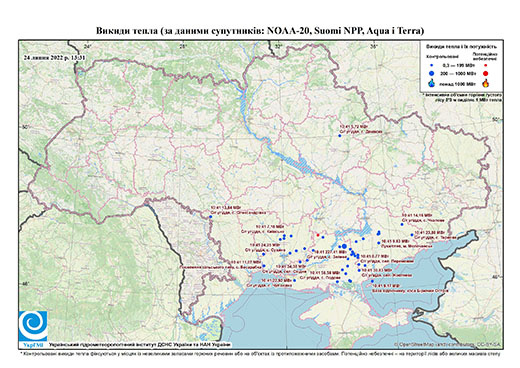This screenshot has height=368, width=520.
Task: Select the blue marker labeled 23,86 МВт
Action: coord(412,235)
